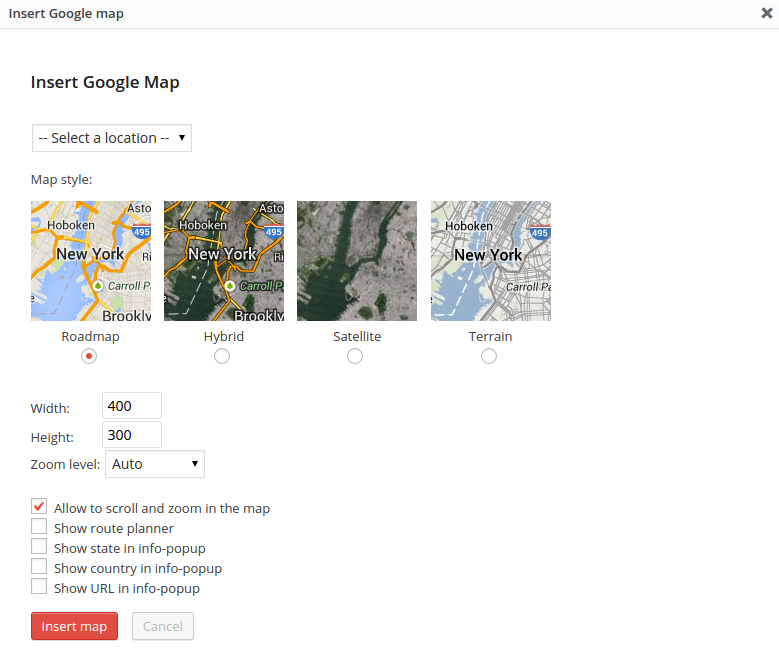Expand the Zoom level dropdown
This screenshot has width=779, height=657.
[155, 464]
